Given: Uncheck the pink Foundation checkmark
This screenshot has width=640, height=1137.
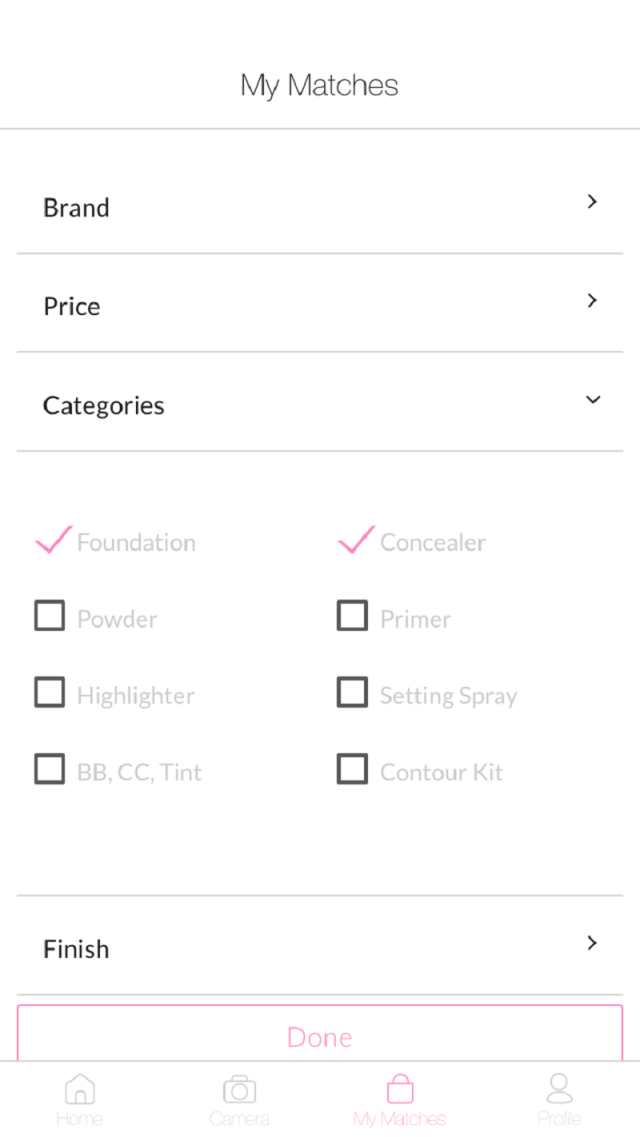Looking at the screenshot, I should pyautogui.click(x=53, y=540).
